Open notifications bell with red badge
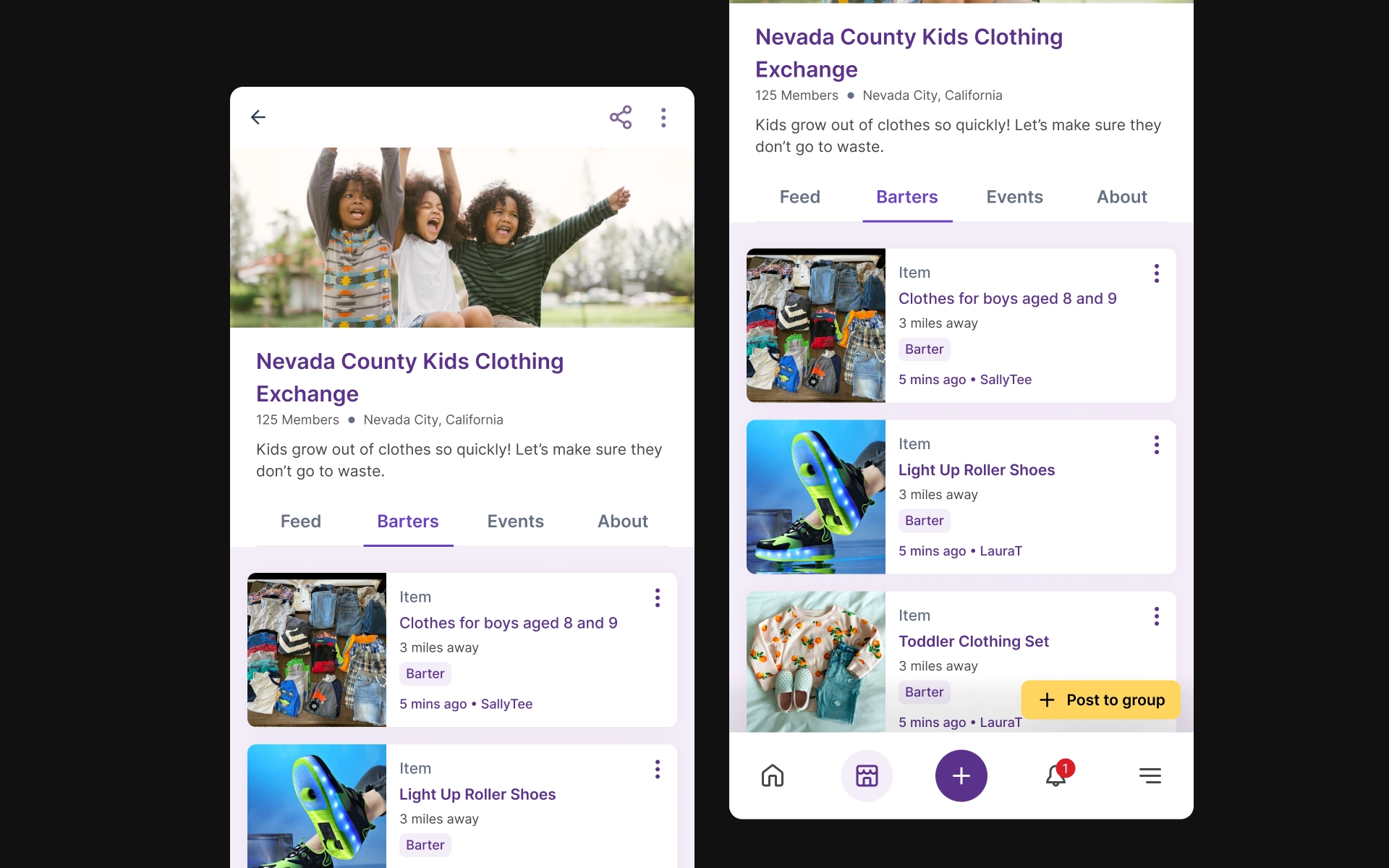Image resolution: width=1389 pixels, height=868 pixels. tap(1058, 774)
